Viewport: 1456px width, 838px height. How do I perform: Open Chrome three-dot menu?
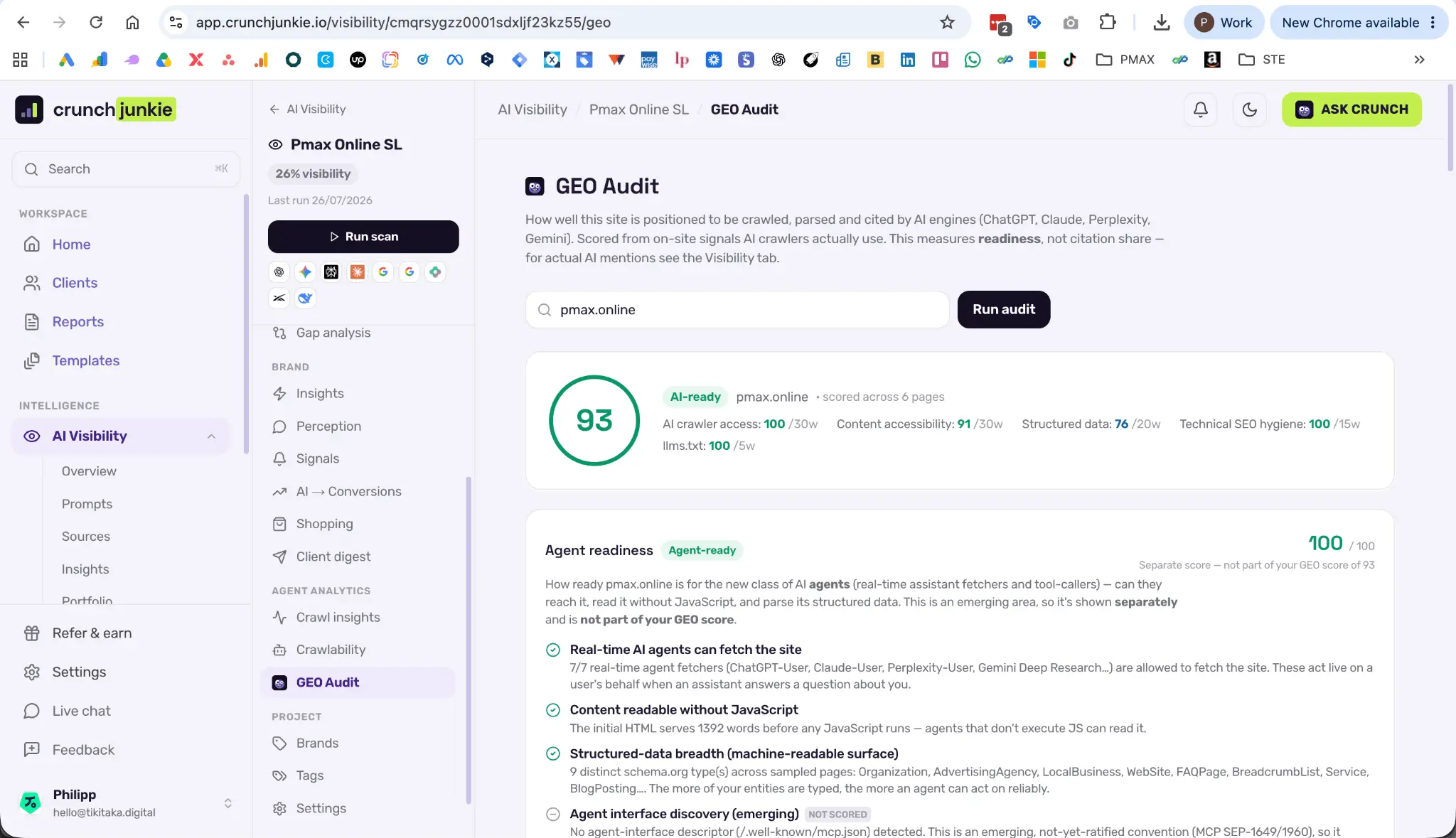pyautogui.click(x=1433, y=22)
